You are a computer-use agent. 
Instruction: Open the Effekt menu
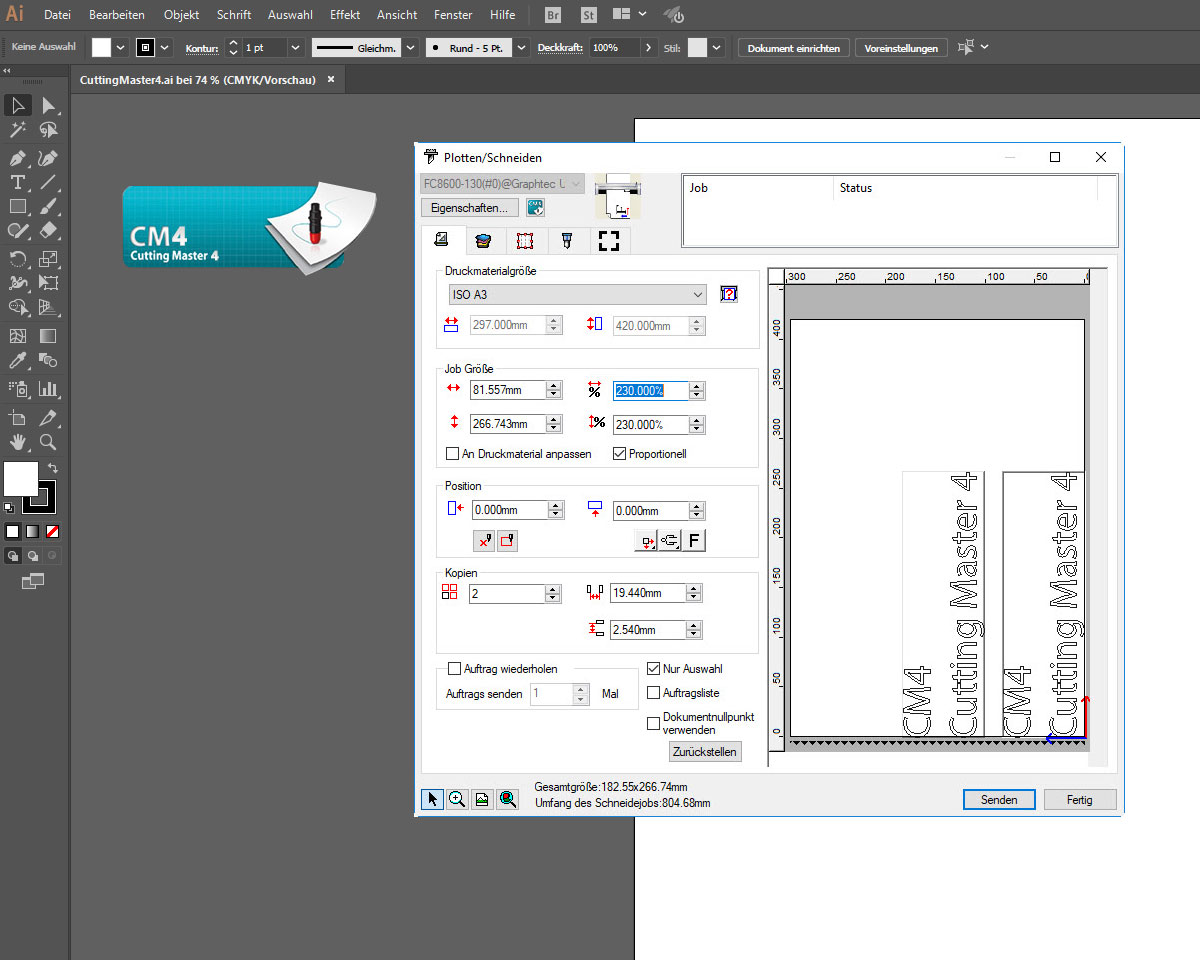click(345, 15)
